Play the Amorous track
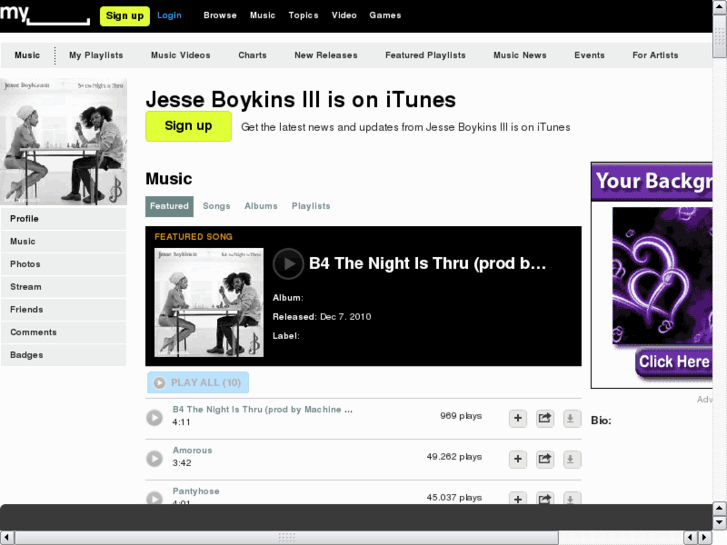Image resolution: width=727 pixels, height=545 pixels. tap(154, 458)
